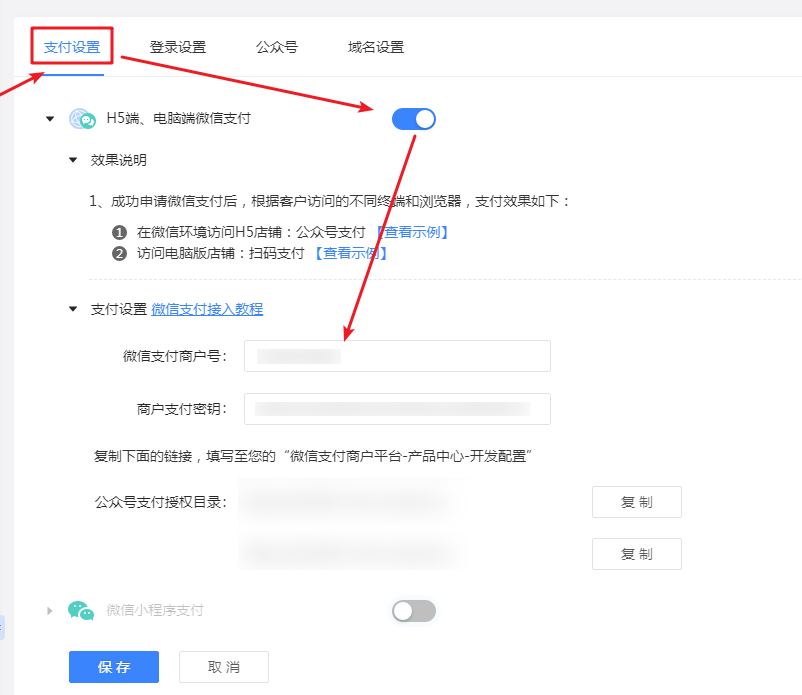Screen dimensions: 802x695
Task: Click the 取消 button
Action: point(224,667)
